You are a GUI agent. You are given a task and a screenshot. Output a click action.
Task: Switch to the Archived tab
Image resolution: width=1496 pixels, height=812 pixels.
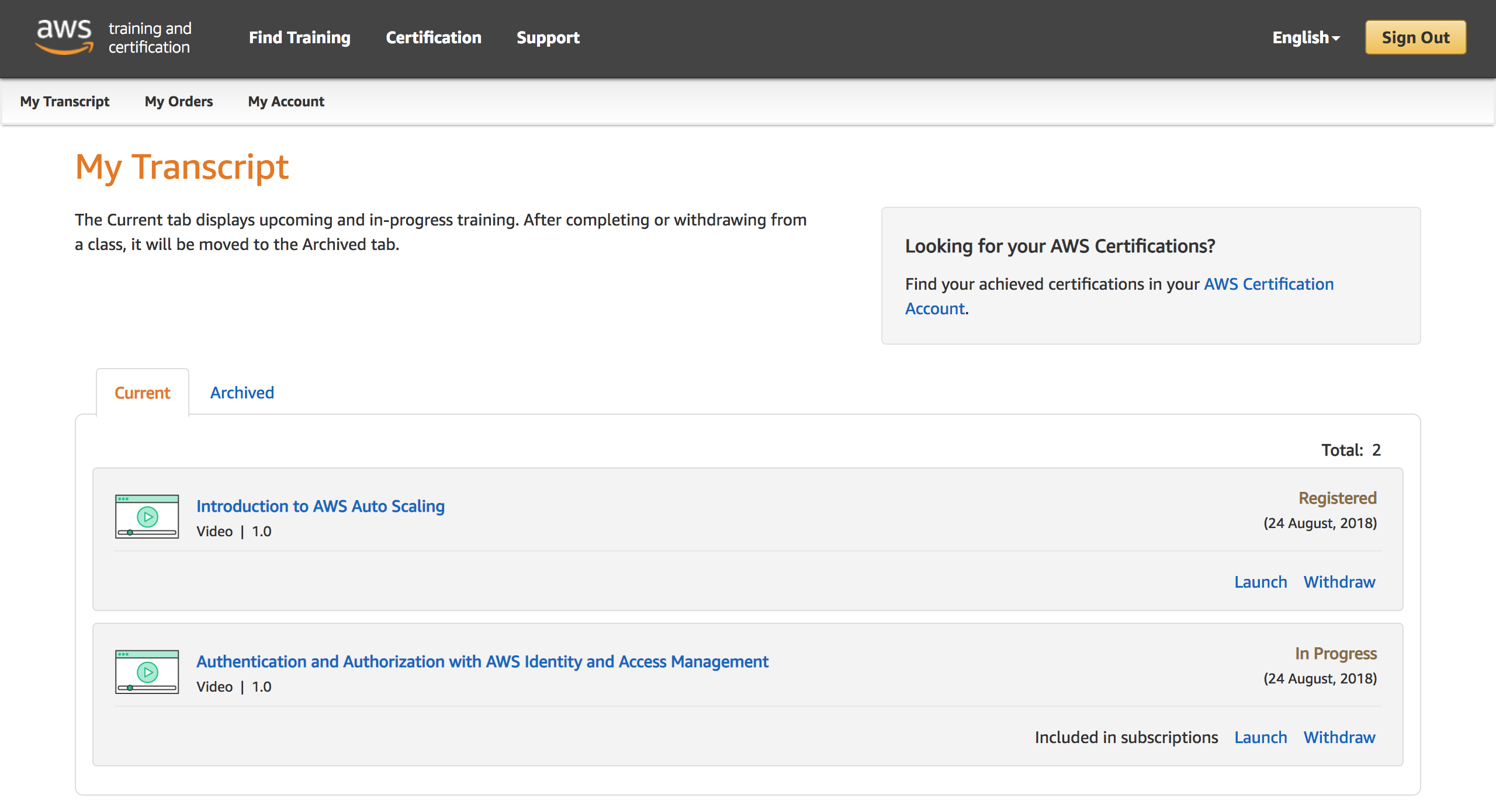tap(242, 393)
